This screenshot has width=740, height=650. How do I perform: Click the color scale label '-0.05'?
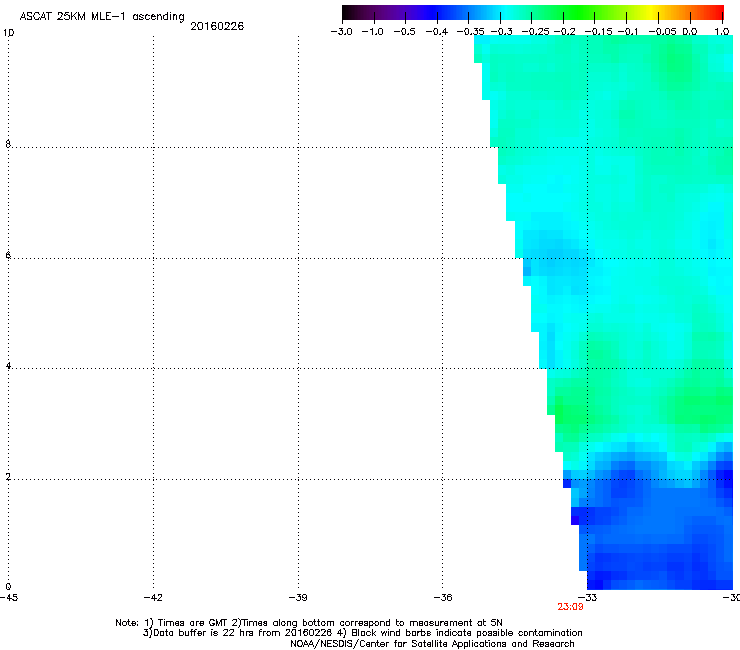pos(663,32)
